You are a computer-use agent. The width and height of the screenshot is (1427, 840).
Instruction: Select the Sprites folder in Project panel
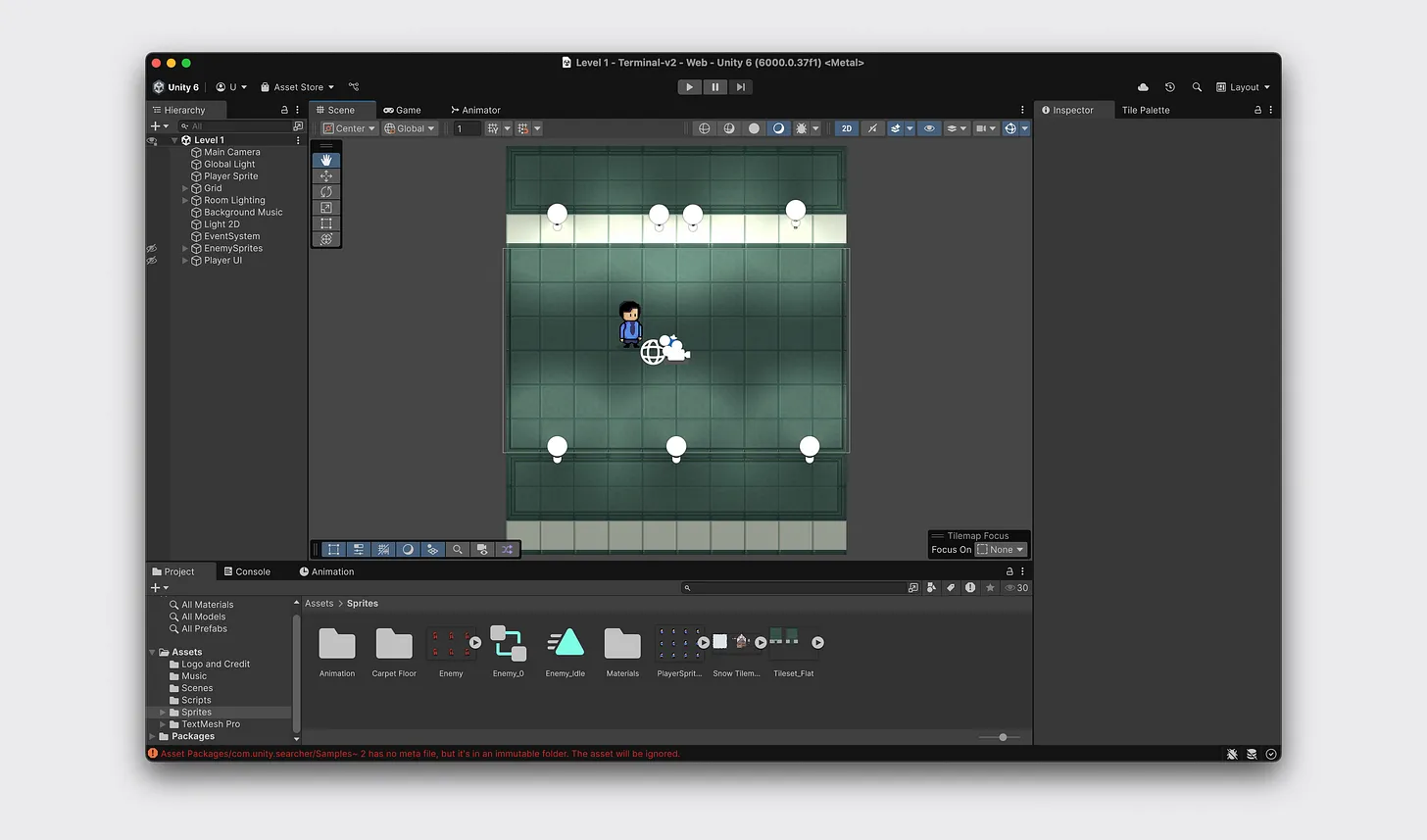point(195,712)
